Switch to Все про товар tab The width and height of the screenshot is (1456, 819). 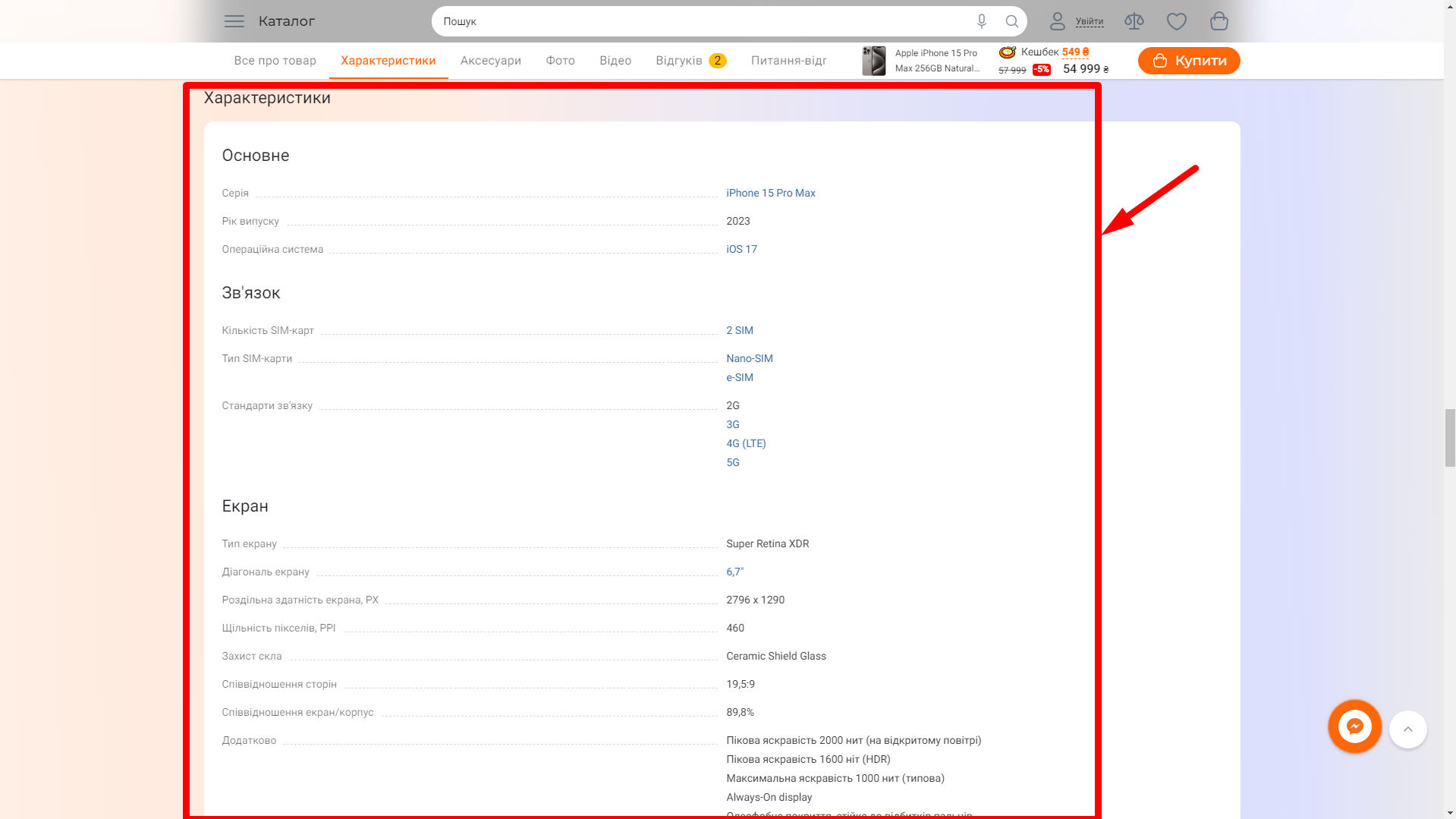275,61
